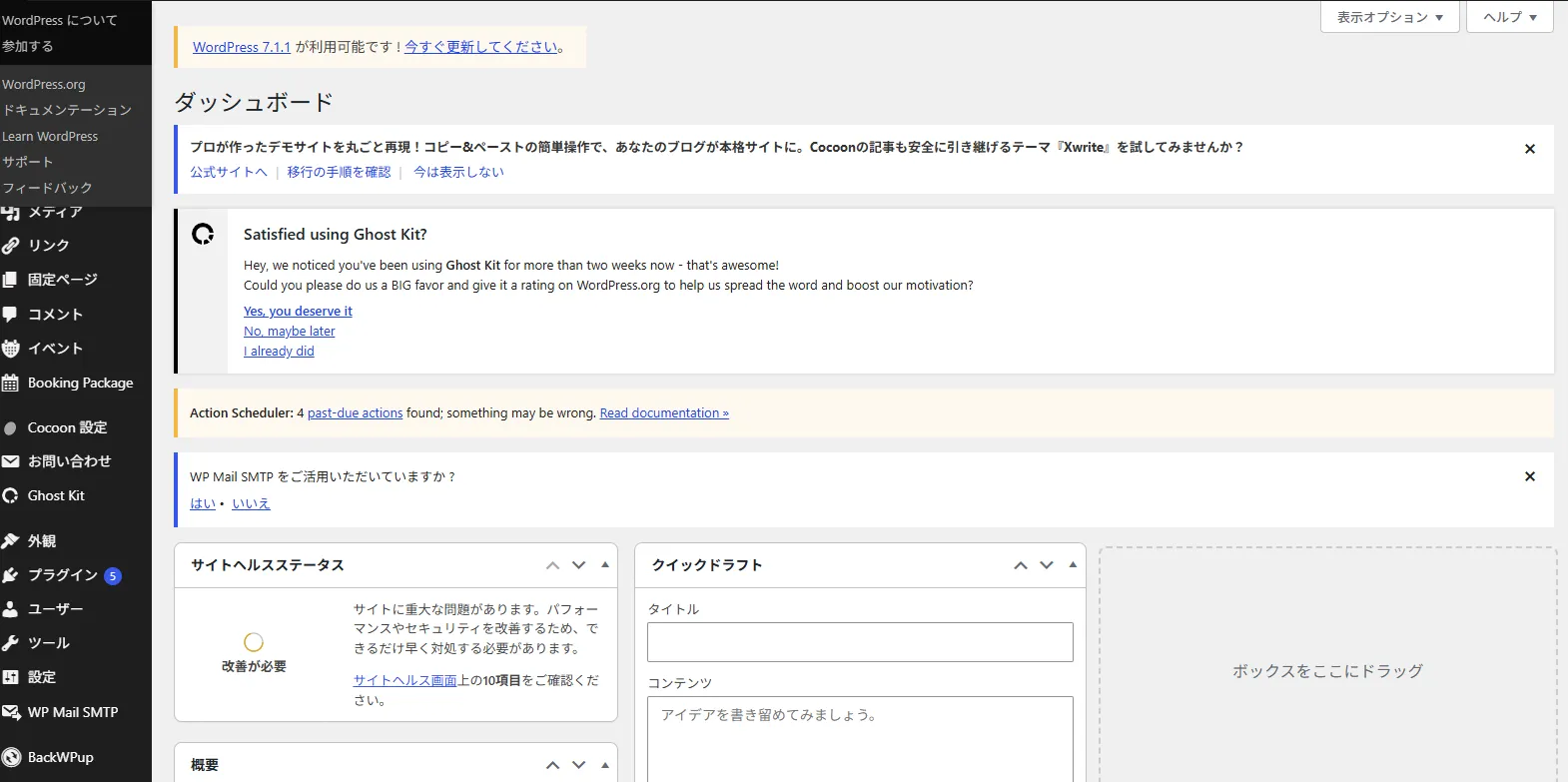Dismiss the Xwrite theme promotion notice
1568x782 pixels.
pos(1529,149)
